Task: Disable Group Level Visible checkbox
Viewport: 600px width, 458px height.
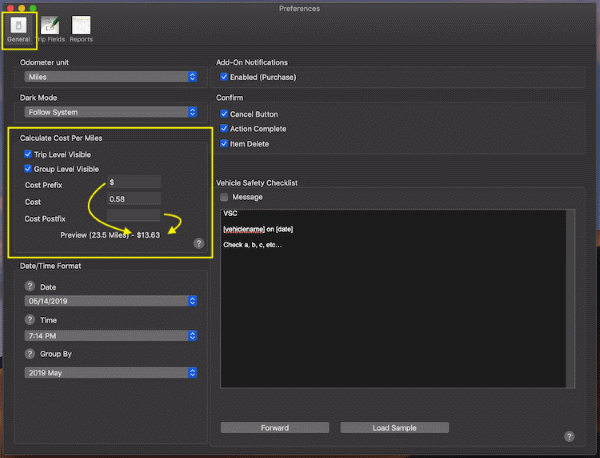Action: [x=28, y=169]
